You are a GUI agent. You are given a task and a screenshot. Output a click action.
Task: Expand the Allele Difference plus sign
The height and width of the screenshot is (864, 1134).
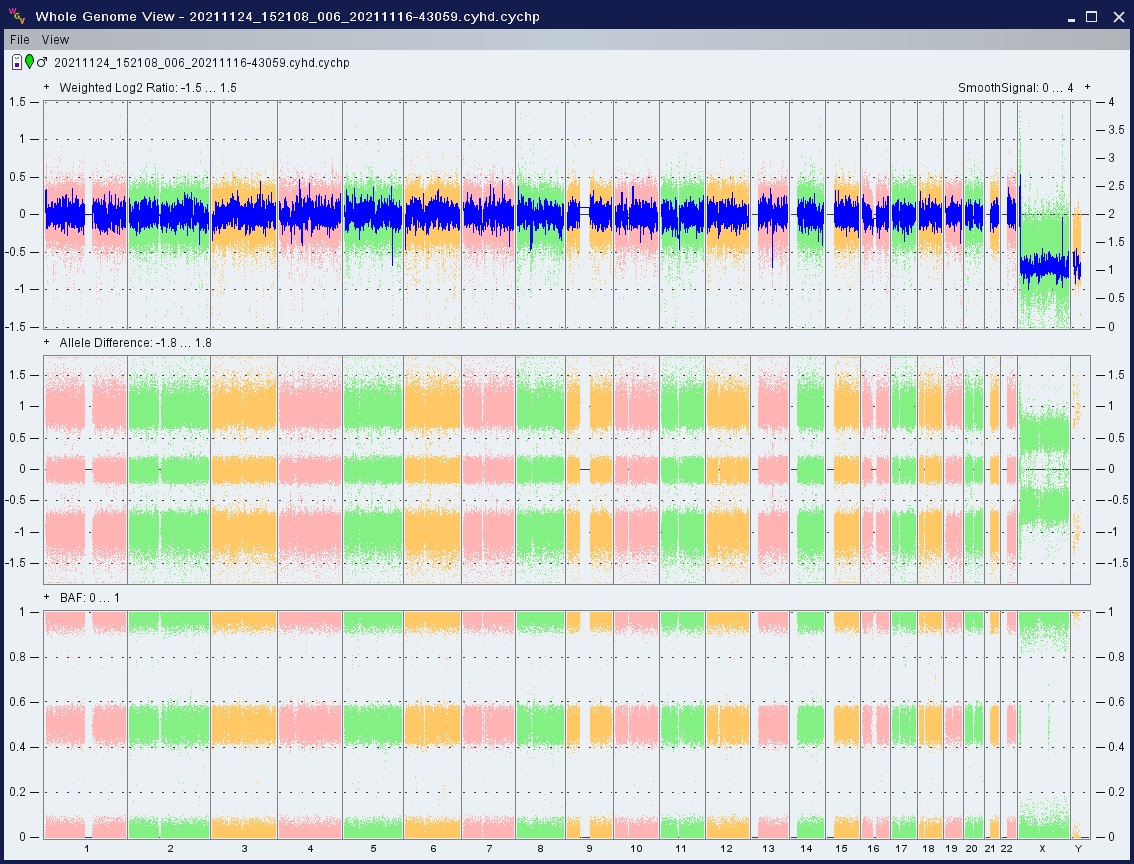[47, 343]
